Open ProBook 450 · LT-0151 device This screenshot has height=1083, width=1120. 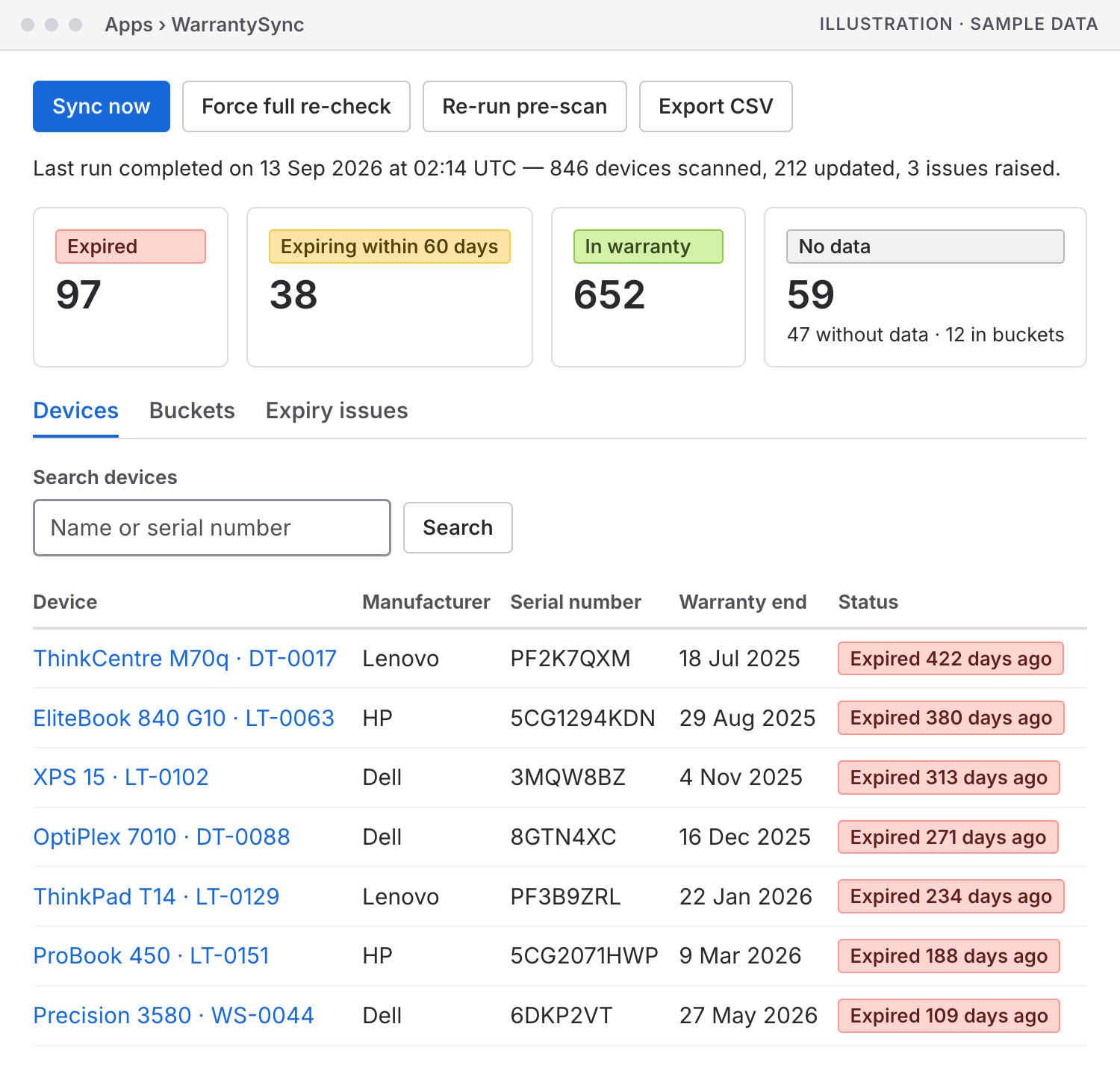(152, 955)
